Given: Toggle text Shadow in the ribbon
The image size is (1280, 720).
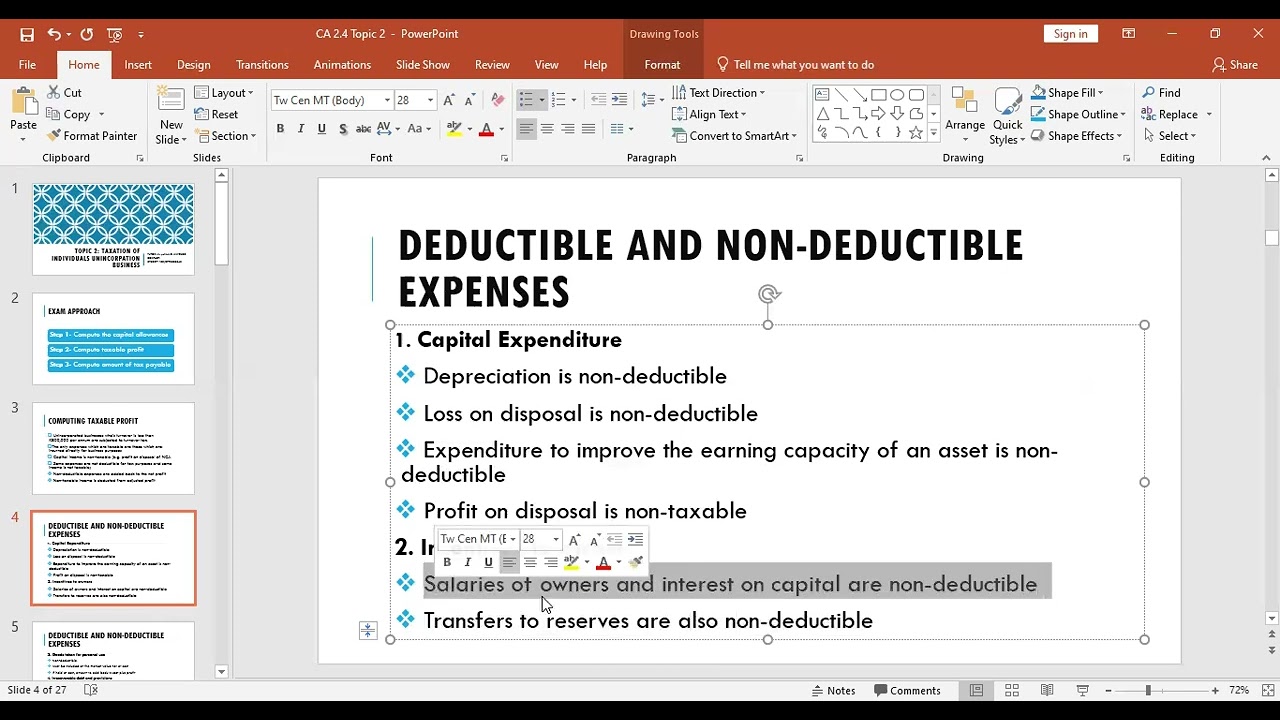Looking at the screenshot, I should pos(343,129).
